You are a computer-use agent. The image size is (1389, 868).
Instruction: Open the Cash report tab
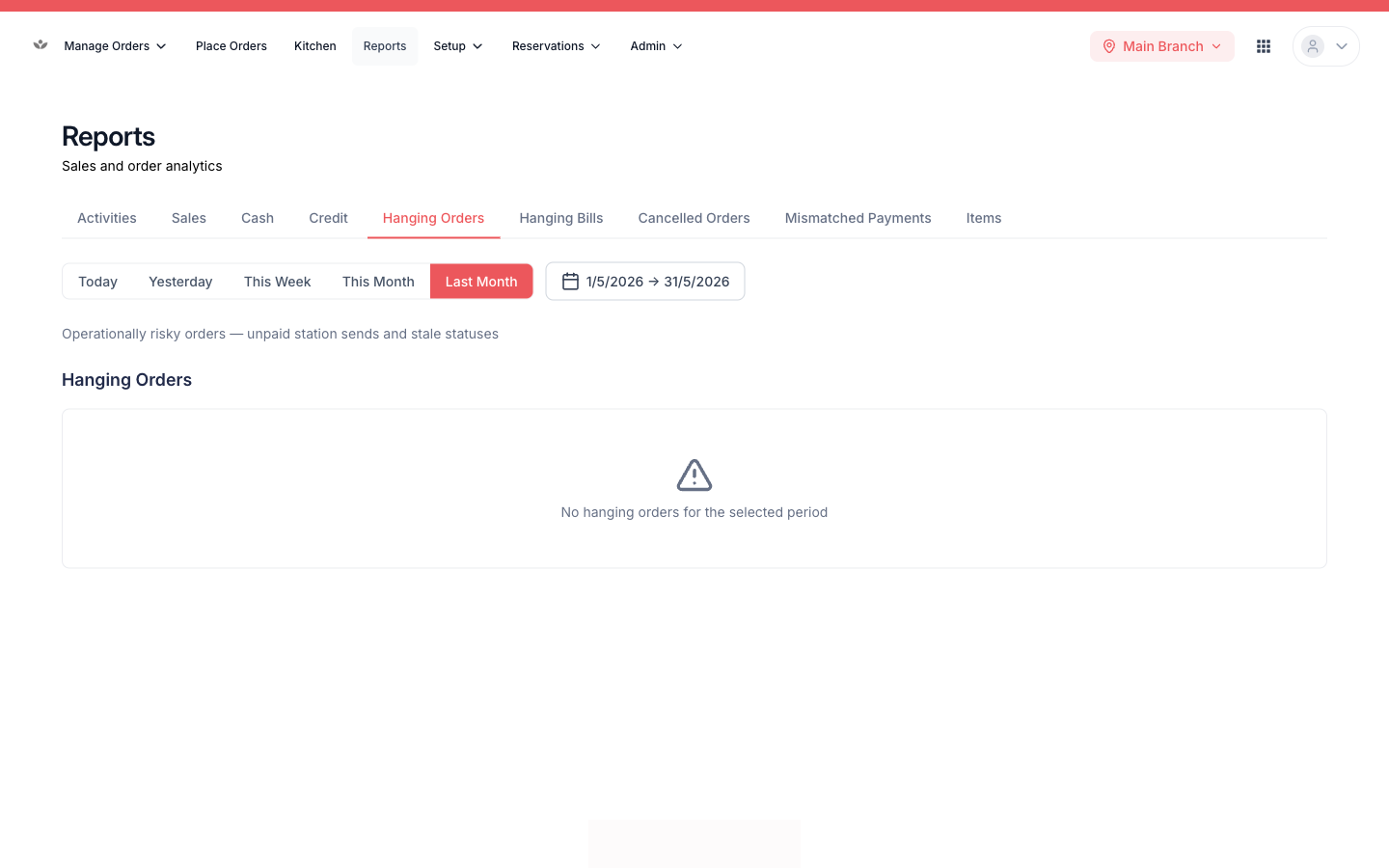coord(258,218)
